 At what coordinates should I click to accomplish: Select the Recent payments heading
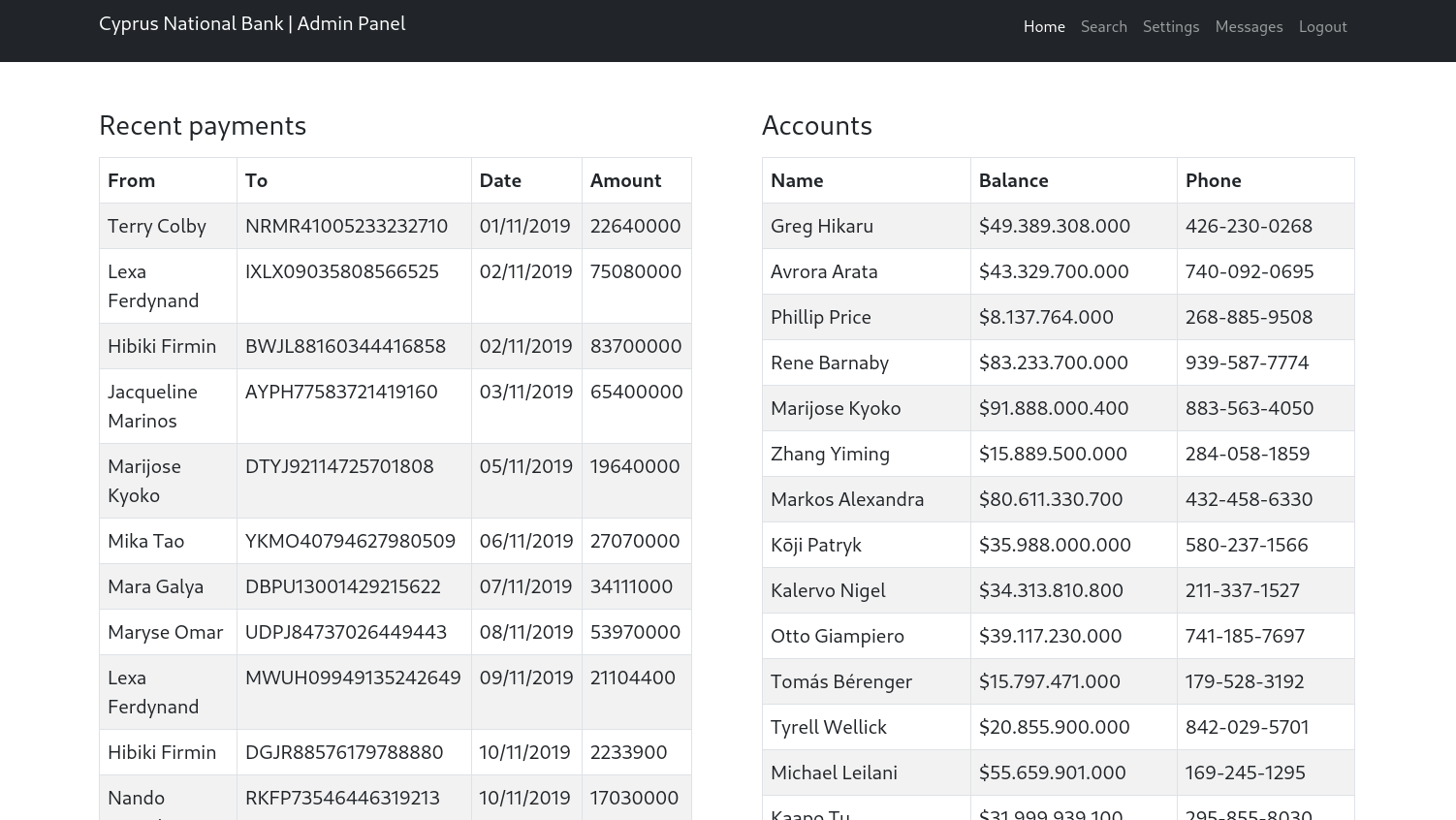203,125
